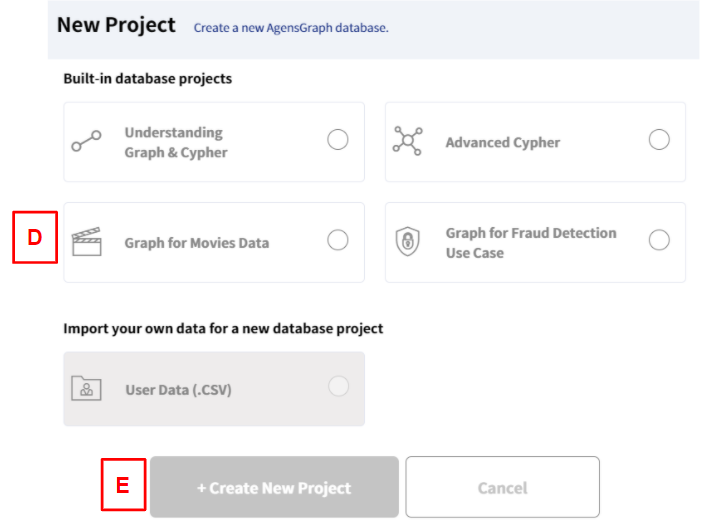Choose the Fraud Detection Use Case radio button
Image resolution: width=701 pixels, height=520 pixels.
pos(659,240)
